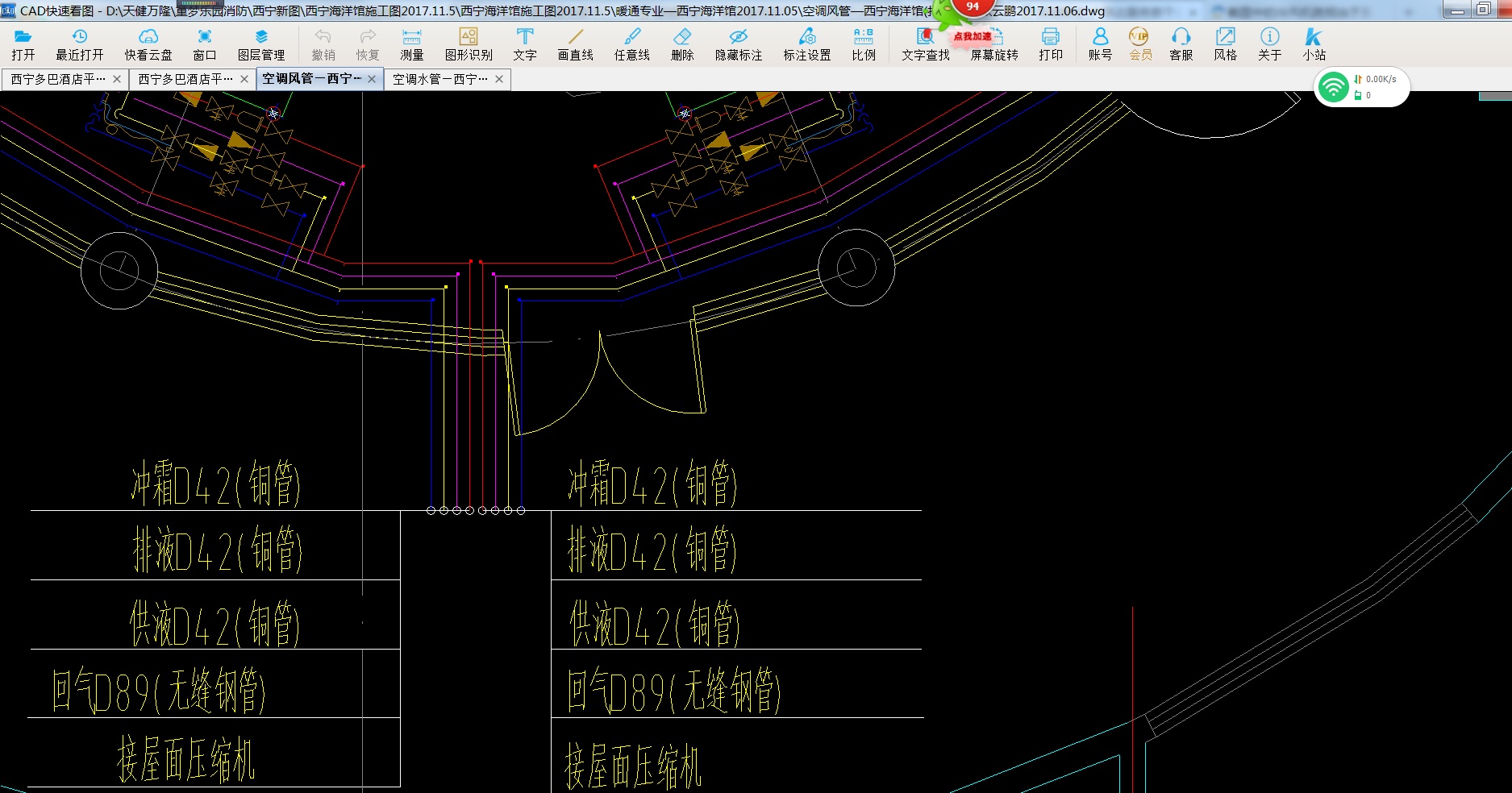
Task: Close the 空调风管—西宁 tab
Action: (372, 79)
